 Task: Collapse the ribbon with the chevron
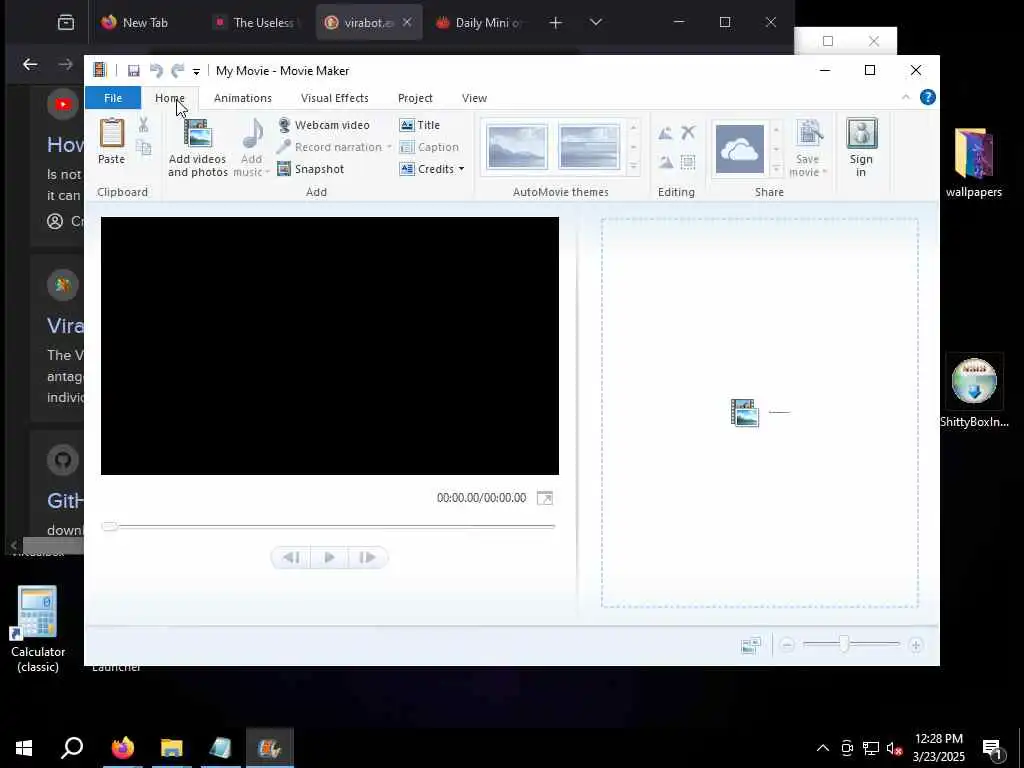click(x=906, y=97)
